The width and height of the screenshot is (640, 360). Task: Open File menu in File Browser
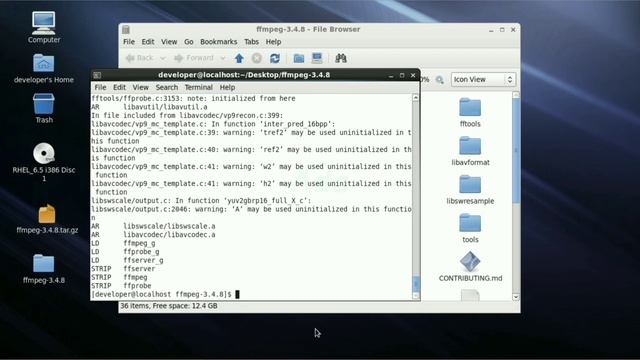pyautogui.click(x=129, y=42)
